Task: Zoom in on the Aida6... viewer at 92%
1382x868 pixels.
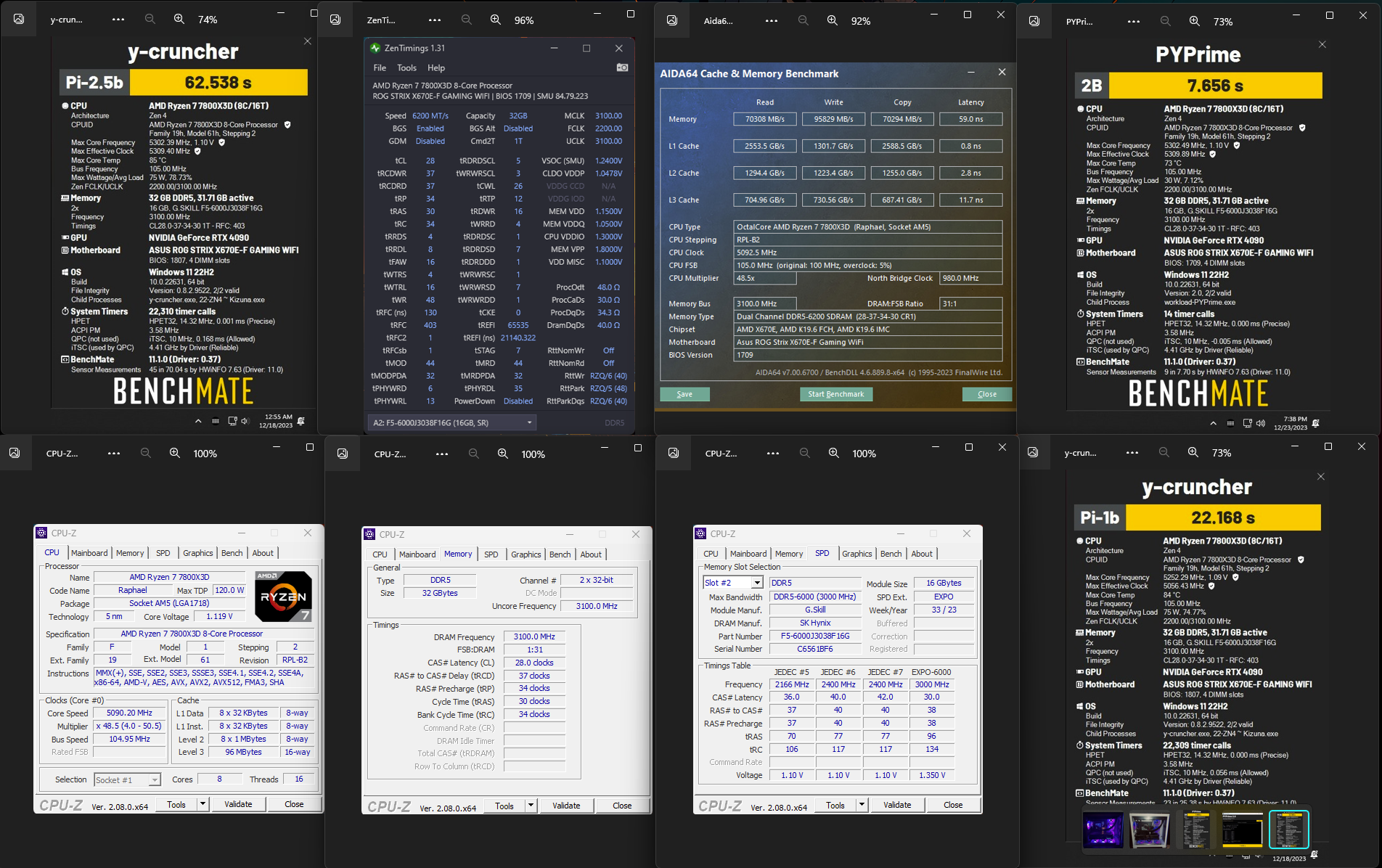Action: pos(833,20)
